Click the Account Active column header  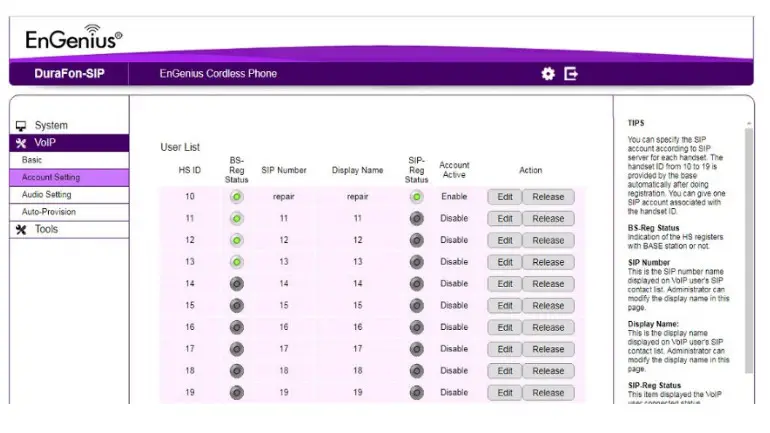[x=454, y=170]
